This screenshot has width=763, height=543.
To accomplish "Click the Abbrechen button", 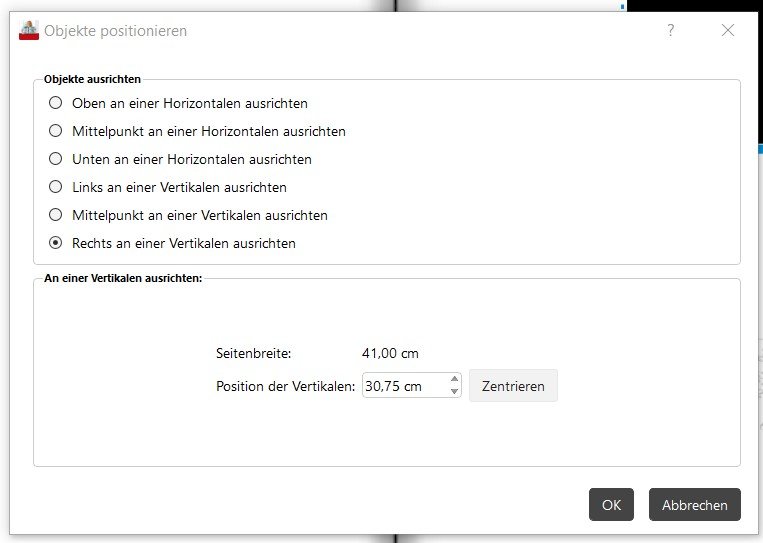I will (x=694, y=505).
